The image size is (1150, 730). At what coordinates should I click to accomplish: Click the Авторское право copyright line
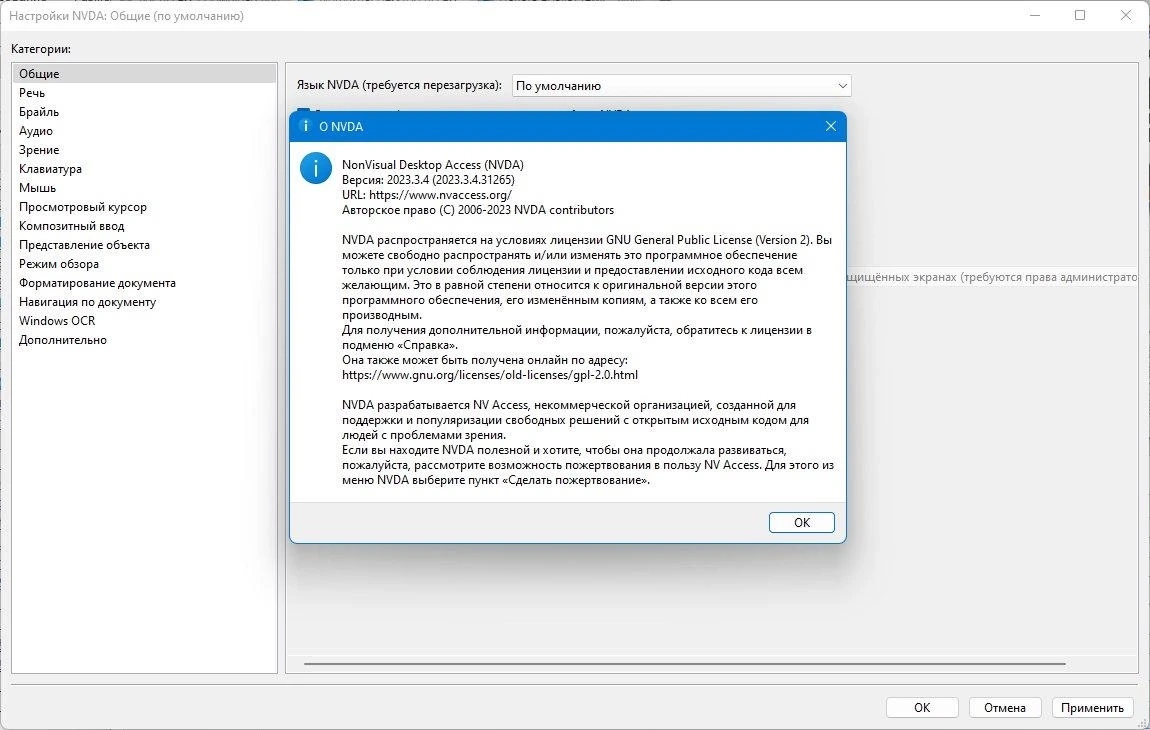[x=478, y=210]
